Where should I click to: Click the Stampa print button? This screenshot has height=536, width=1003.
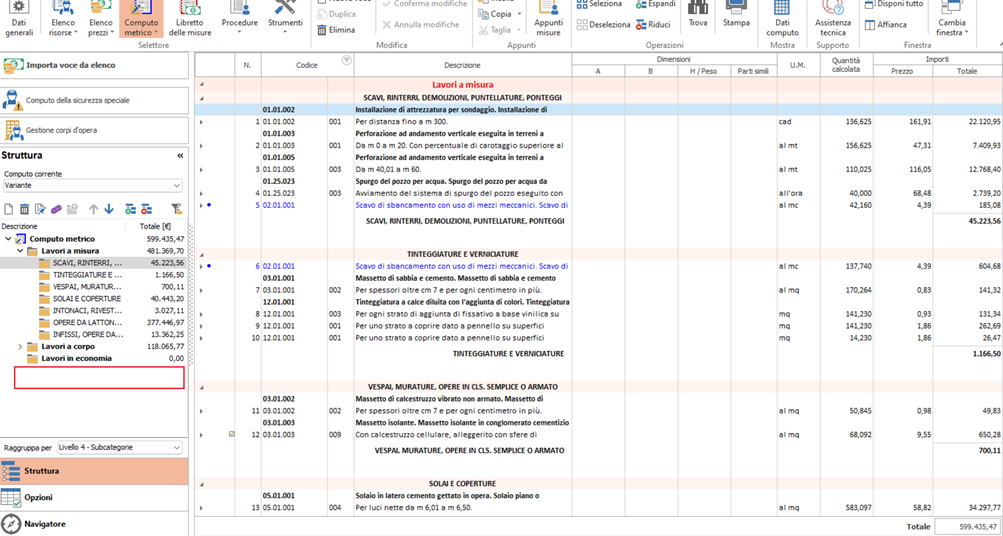click(736, 16)
